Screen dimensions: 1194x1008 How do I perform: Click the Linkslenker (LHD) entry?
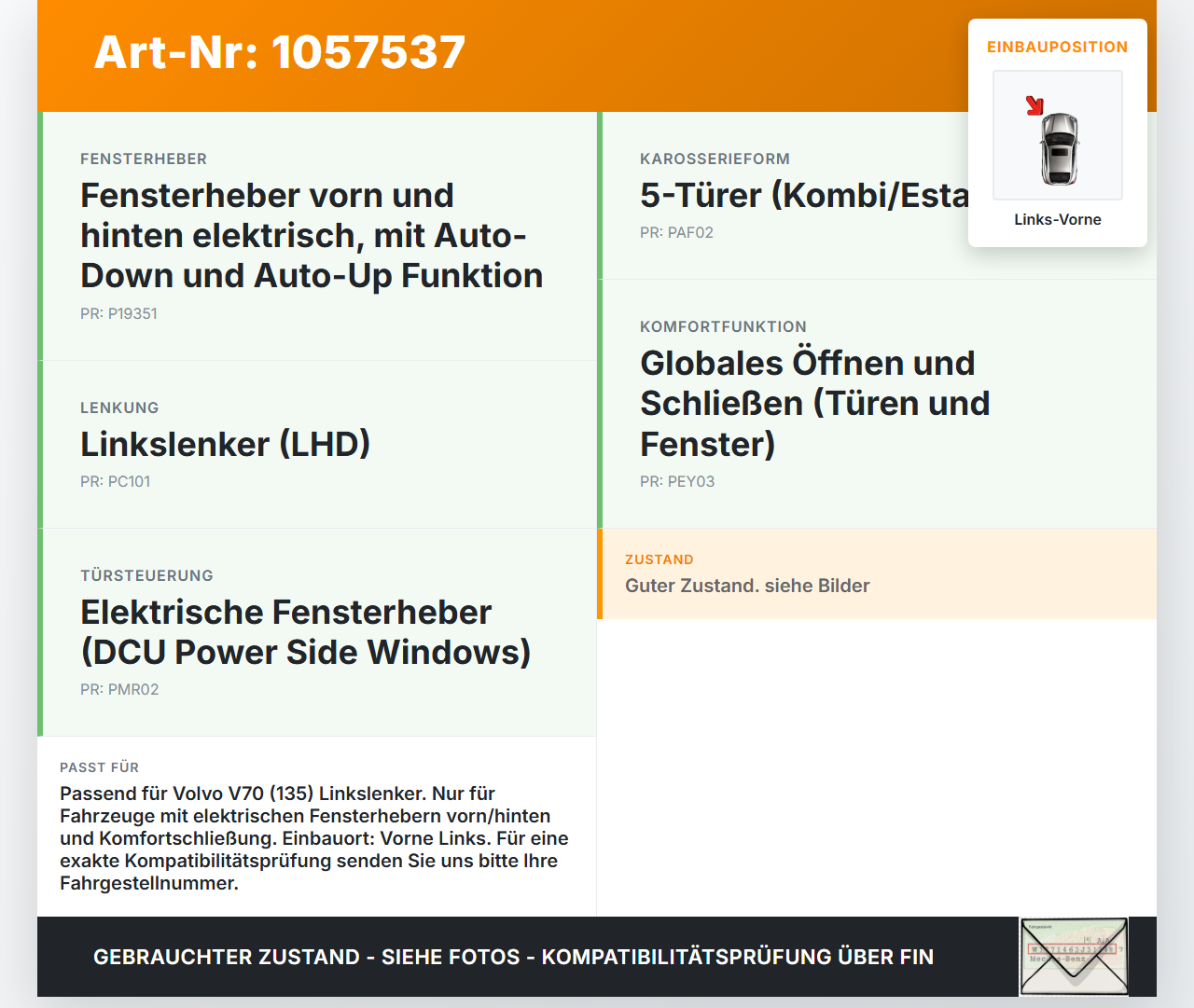(x=225, y=444)
